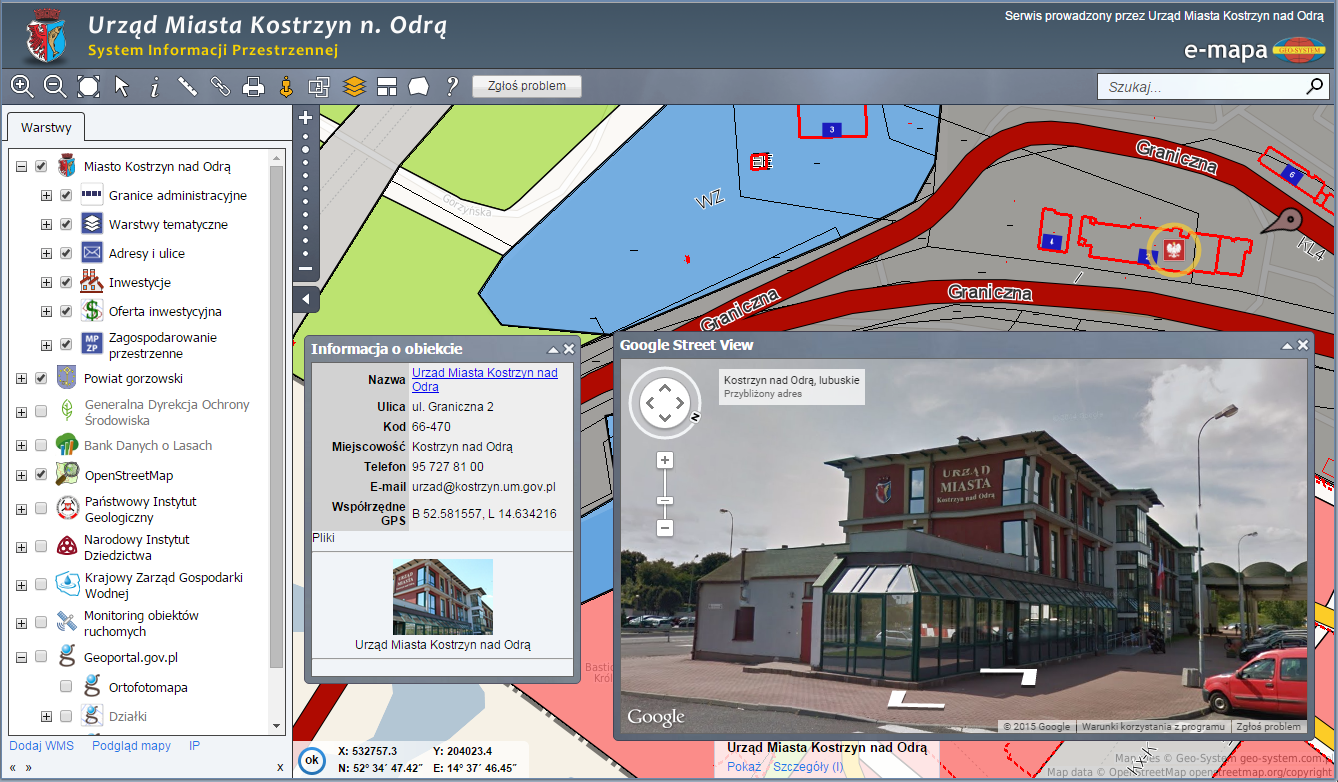Click the round 'ok' coordinates button
The image size is (1338, 782).
click(312, 760)
